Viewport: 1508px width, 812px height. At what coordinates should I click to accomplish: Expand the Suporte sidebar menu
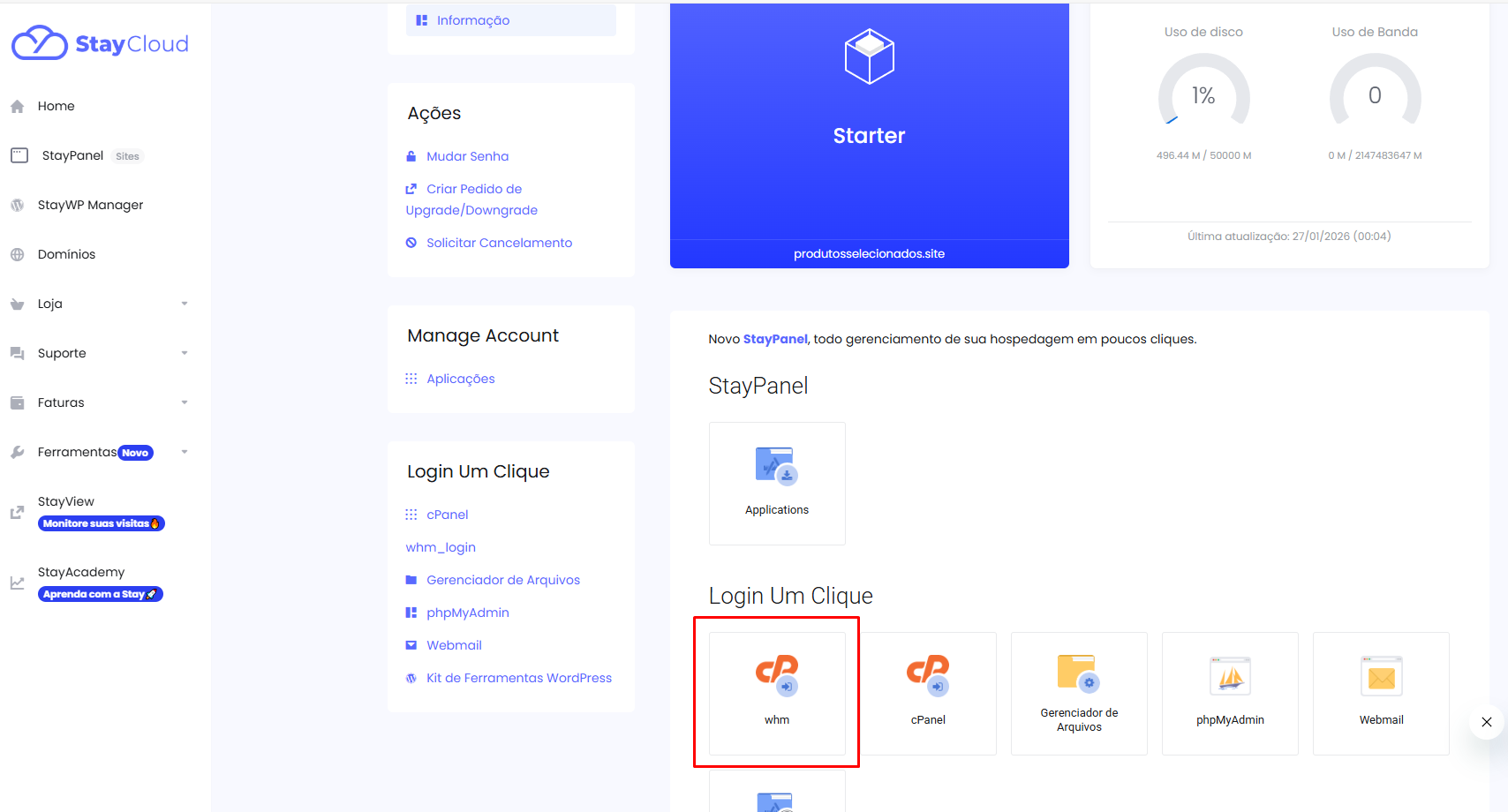pyautogui.click(x=185, y=353)
